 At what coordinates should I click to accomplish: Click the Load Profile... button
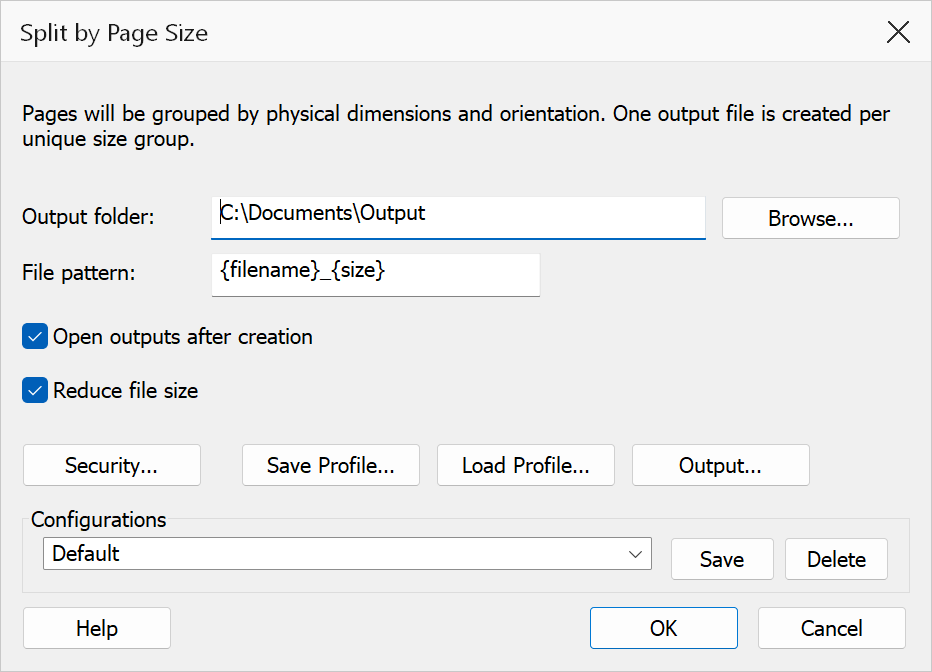pos(525,465)
